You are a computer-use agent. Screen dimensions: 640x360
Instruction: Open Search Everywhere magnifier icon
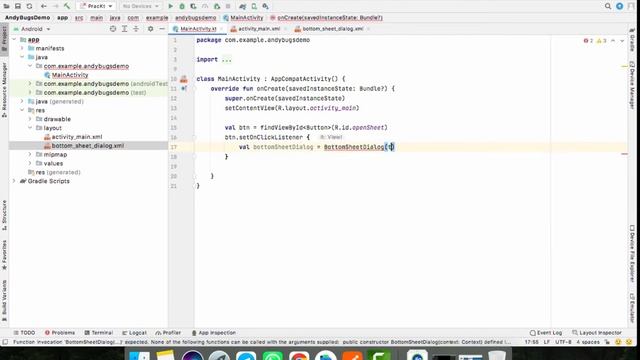(608, 6)
